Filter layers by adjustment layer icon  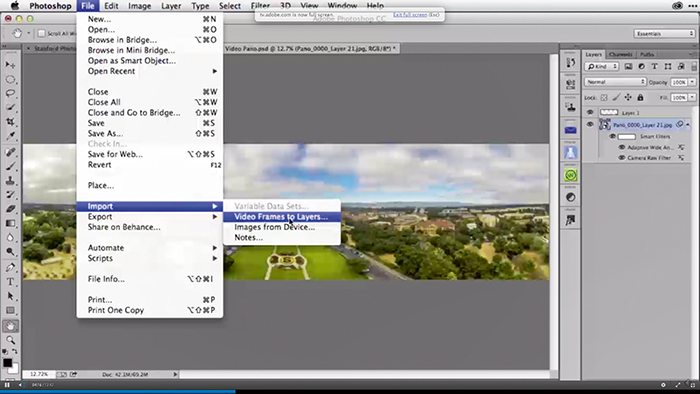(x=642, y=66)
